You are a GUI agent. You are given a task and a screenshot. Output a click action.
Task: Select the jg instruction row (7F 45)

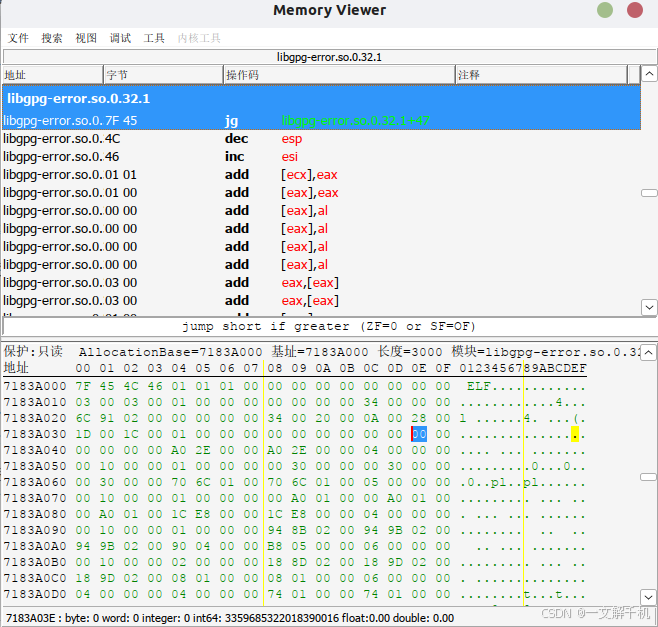pos(321,121)
